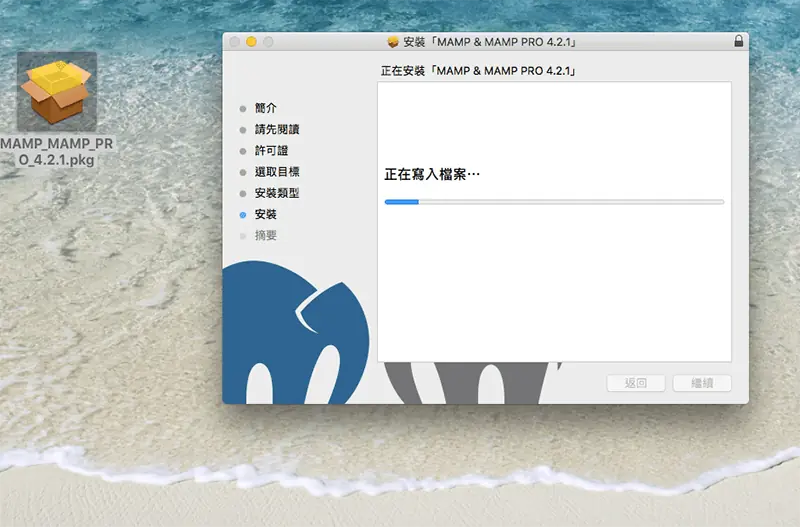Select the 選取目標 step in sidebar
Screen dimensions: 800x527
pos(277,172)
